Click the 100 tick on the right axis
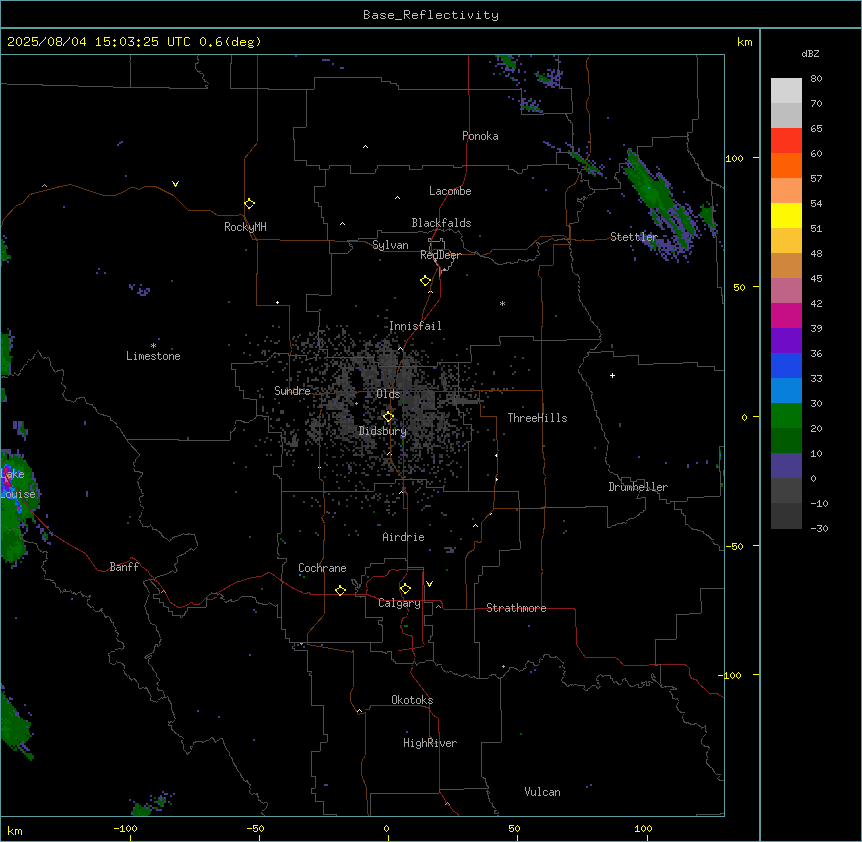This screenshot has height=842, width=862. 734,158
